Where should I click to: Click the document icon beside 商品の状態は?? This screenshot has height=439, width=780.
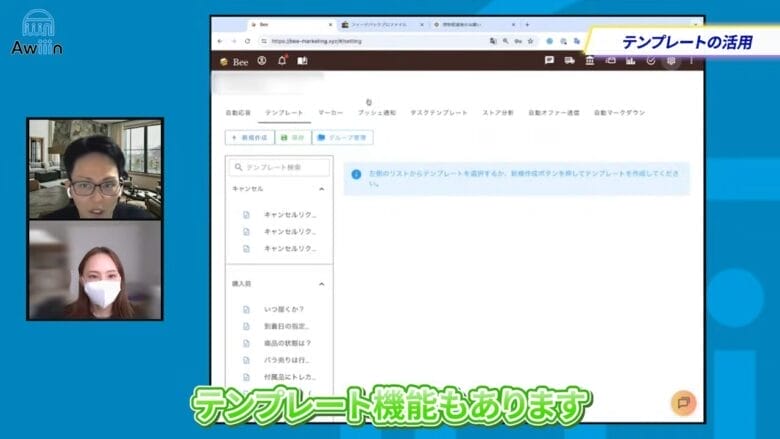pos(246,343)
